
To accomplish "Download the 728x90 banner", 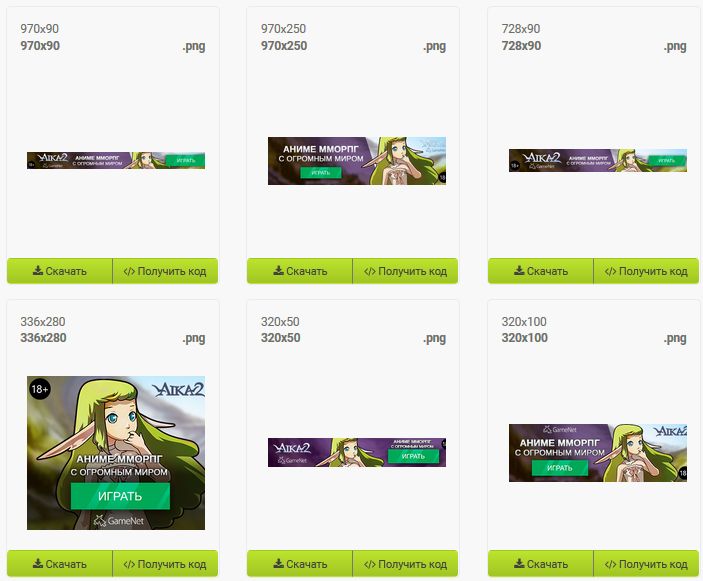I will click(x=541, y=271).
